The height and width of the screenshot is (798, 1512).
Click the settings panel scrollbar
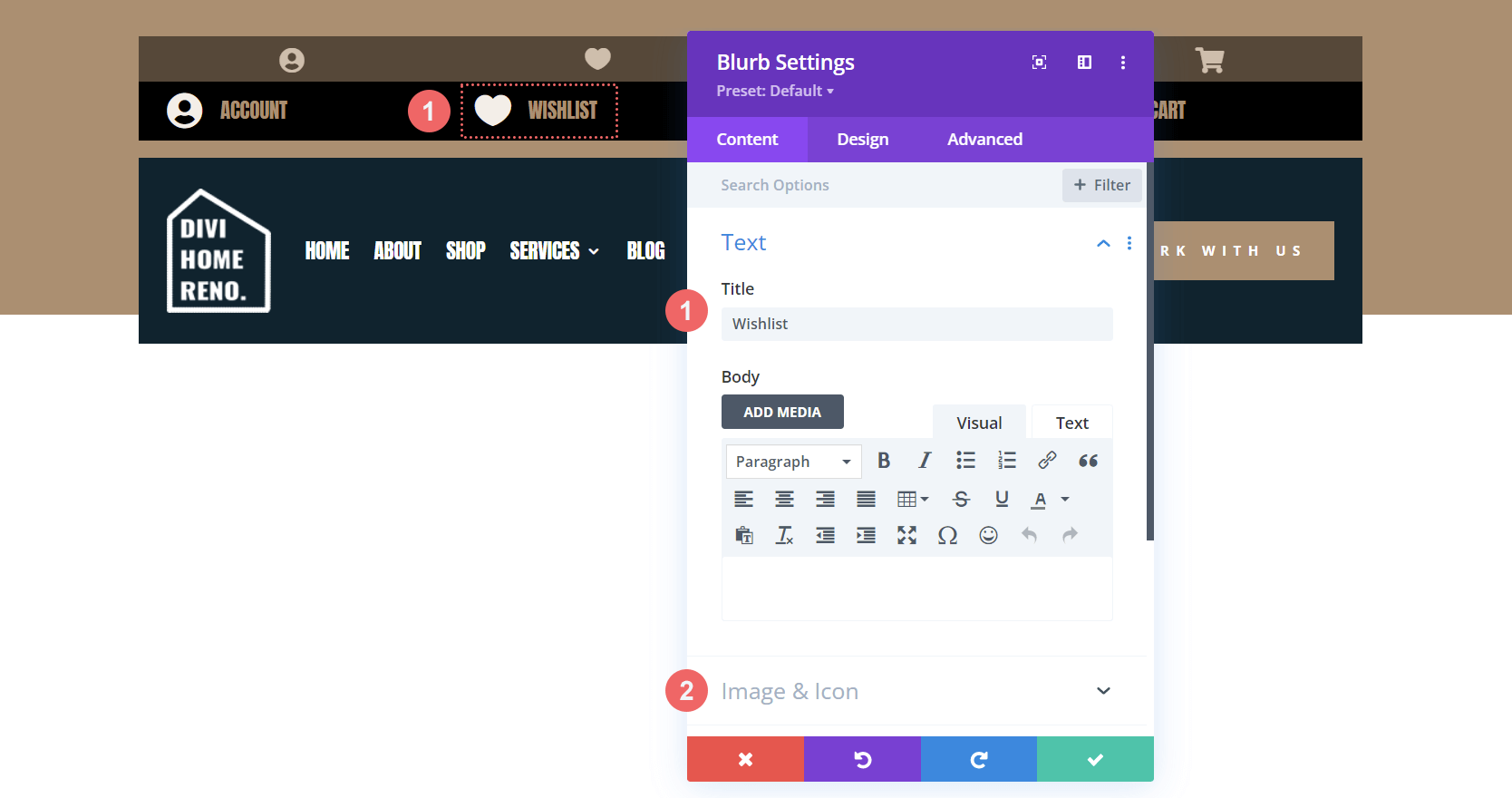[1150, 352]
